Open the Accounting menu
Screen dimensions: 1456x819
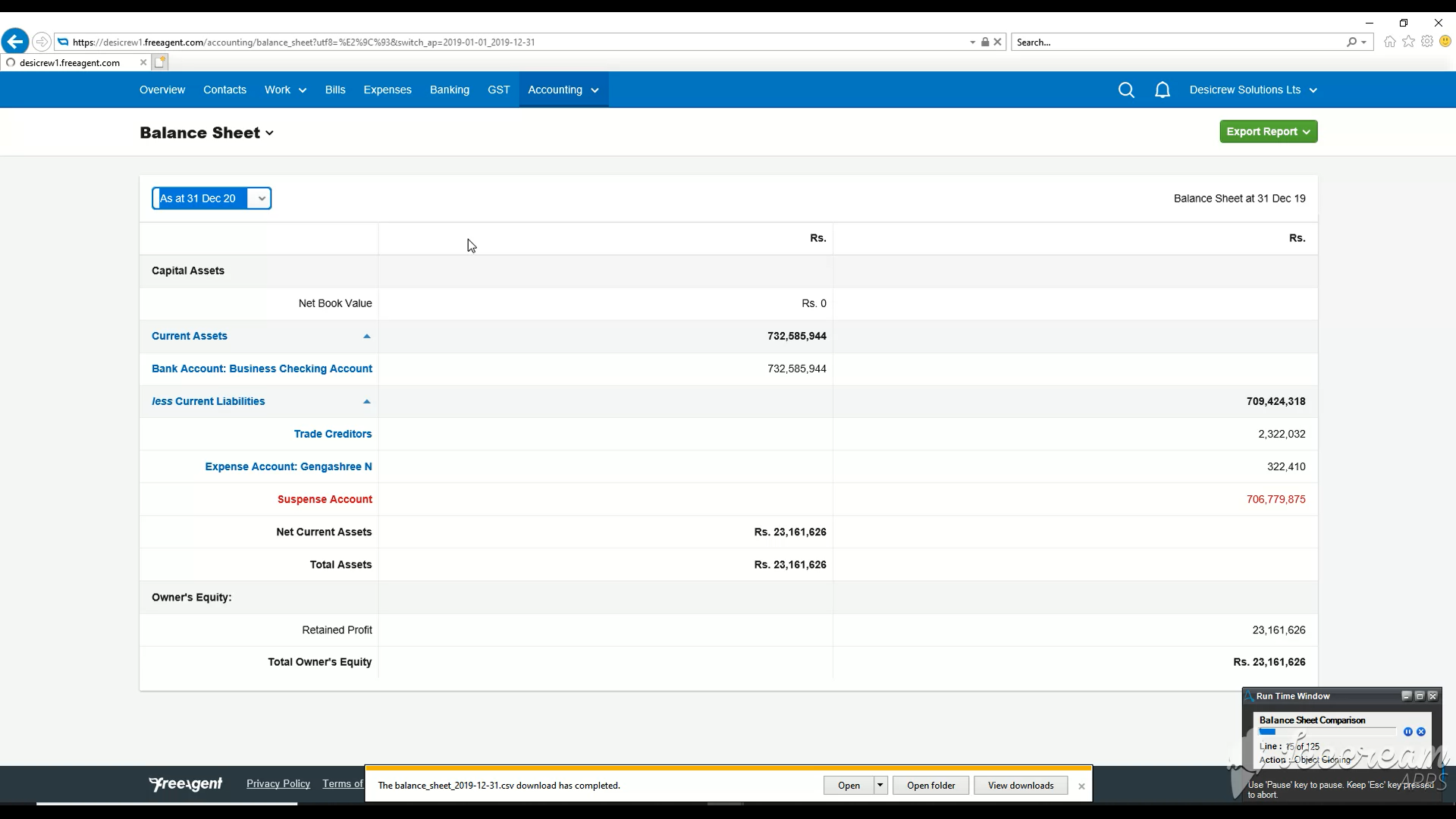[563, 89]
